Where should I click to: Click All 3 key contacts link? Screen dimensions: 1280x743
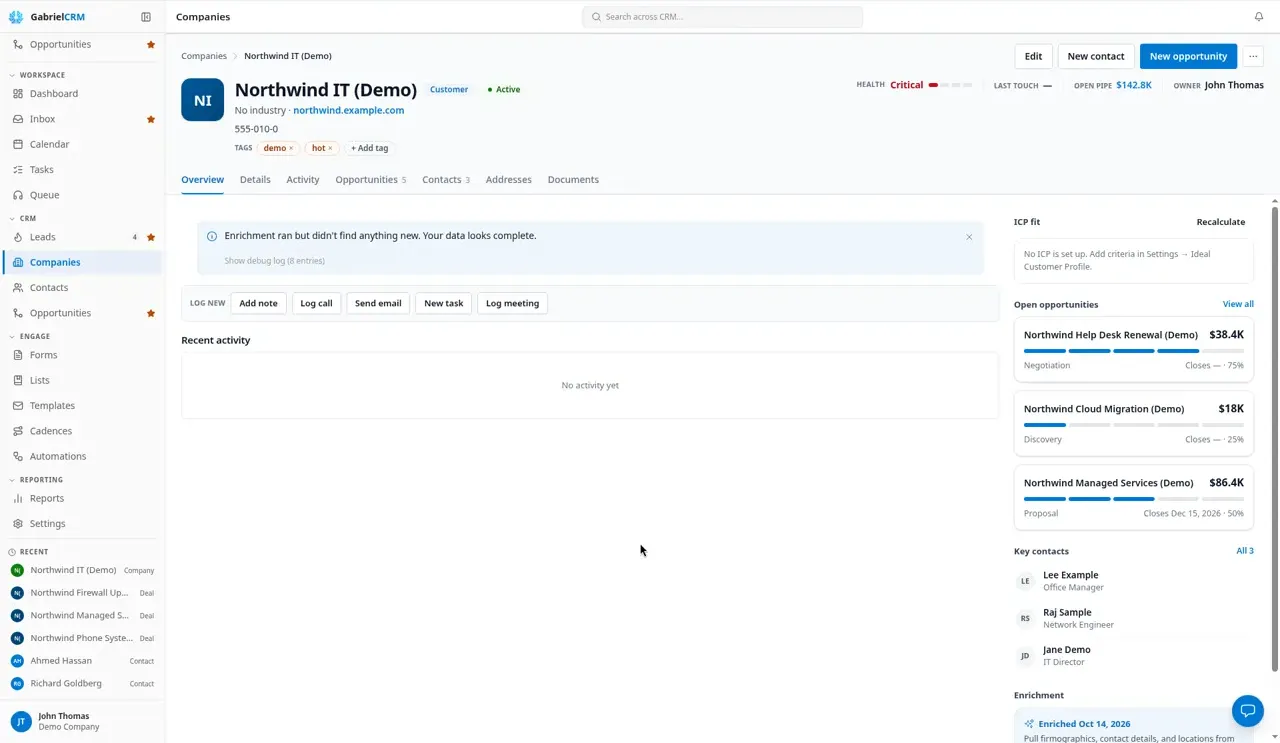pyautogui.click(x=1245, y=551)
